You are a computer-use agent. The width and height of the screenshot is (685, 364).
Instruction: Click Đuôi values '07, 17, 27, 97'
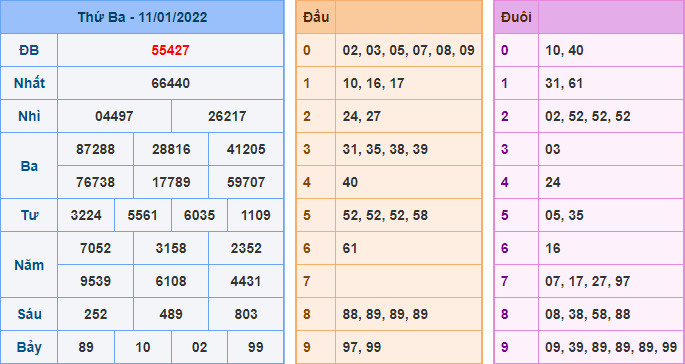[x=588, y=281]
